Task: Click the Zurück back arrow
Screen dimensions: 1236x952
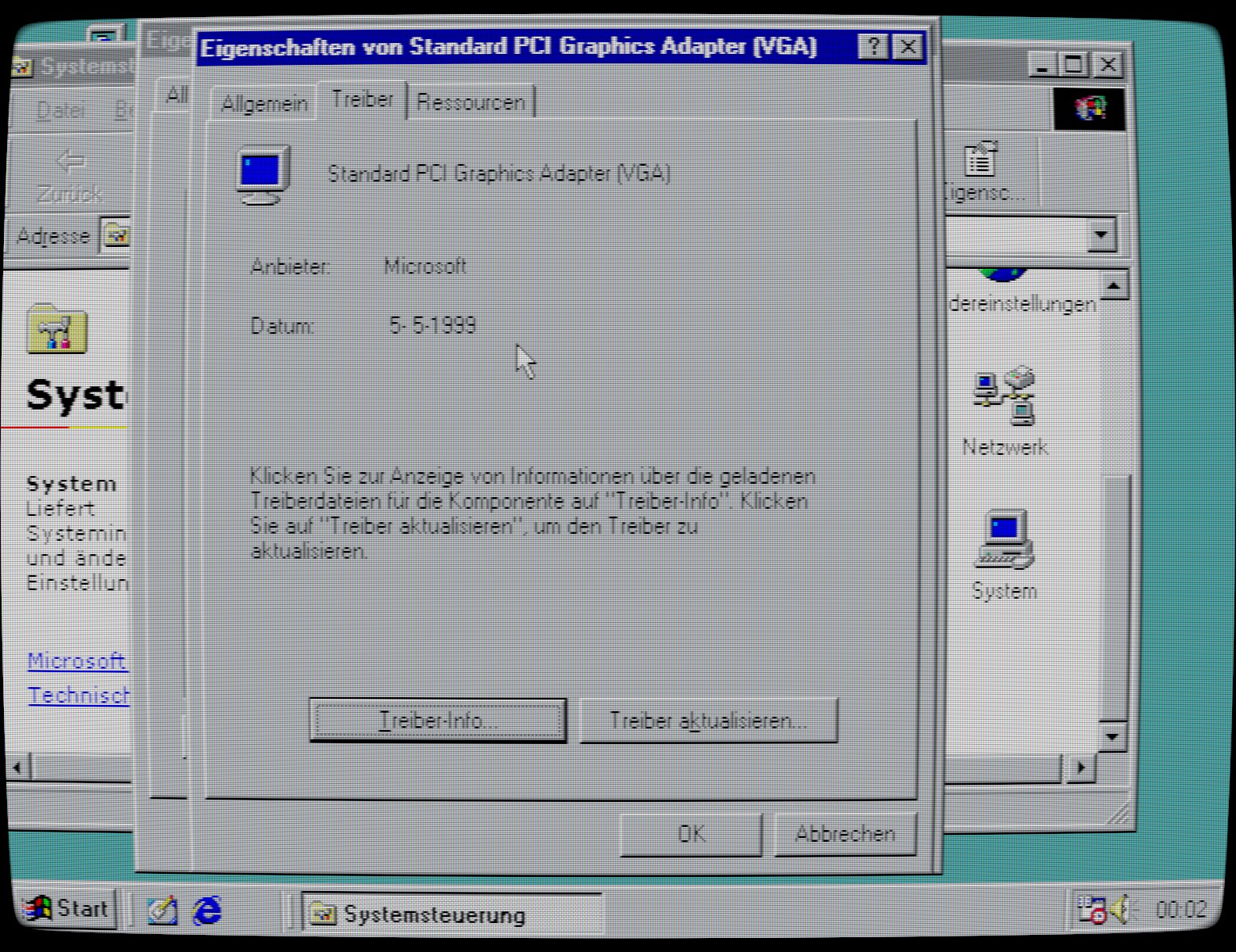Action: 70,163
